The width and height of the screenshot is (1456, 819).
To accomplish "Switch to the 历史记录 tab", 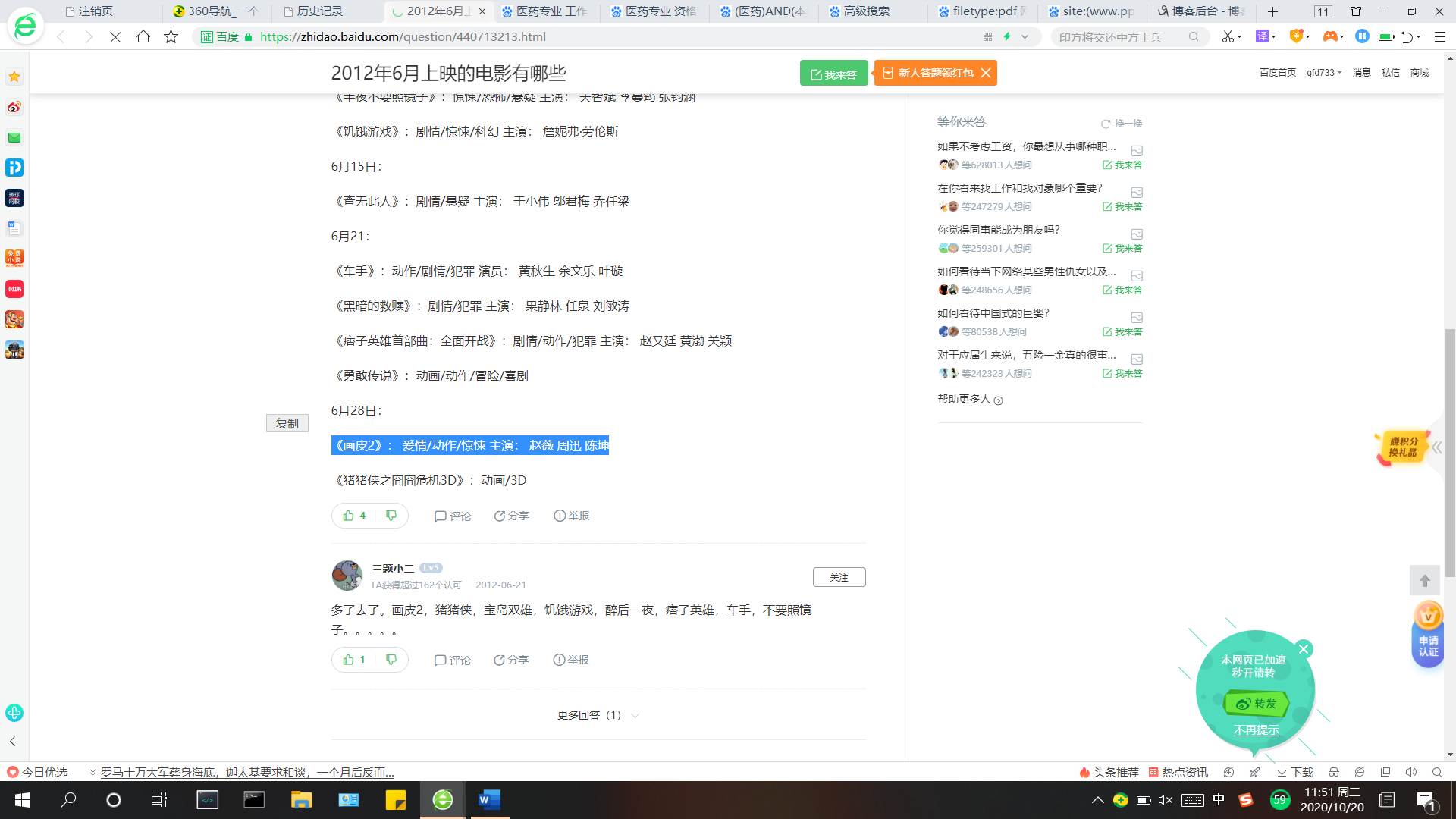I will (319, 11).
